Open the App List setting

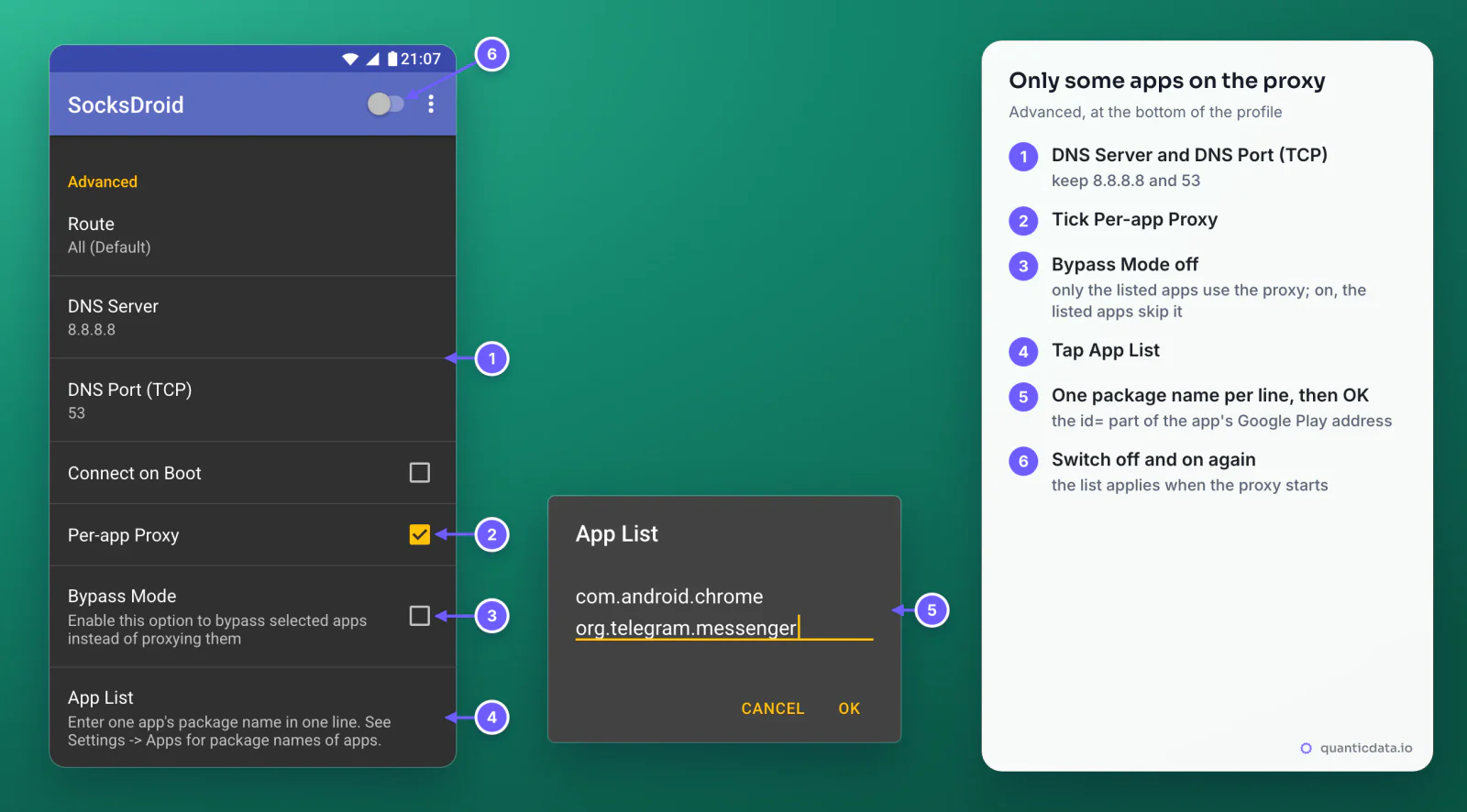[252, 718]
